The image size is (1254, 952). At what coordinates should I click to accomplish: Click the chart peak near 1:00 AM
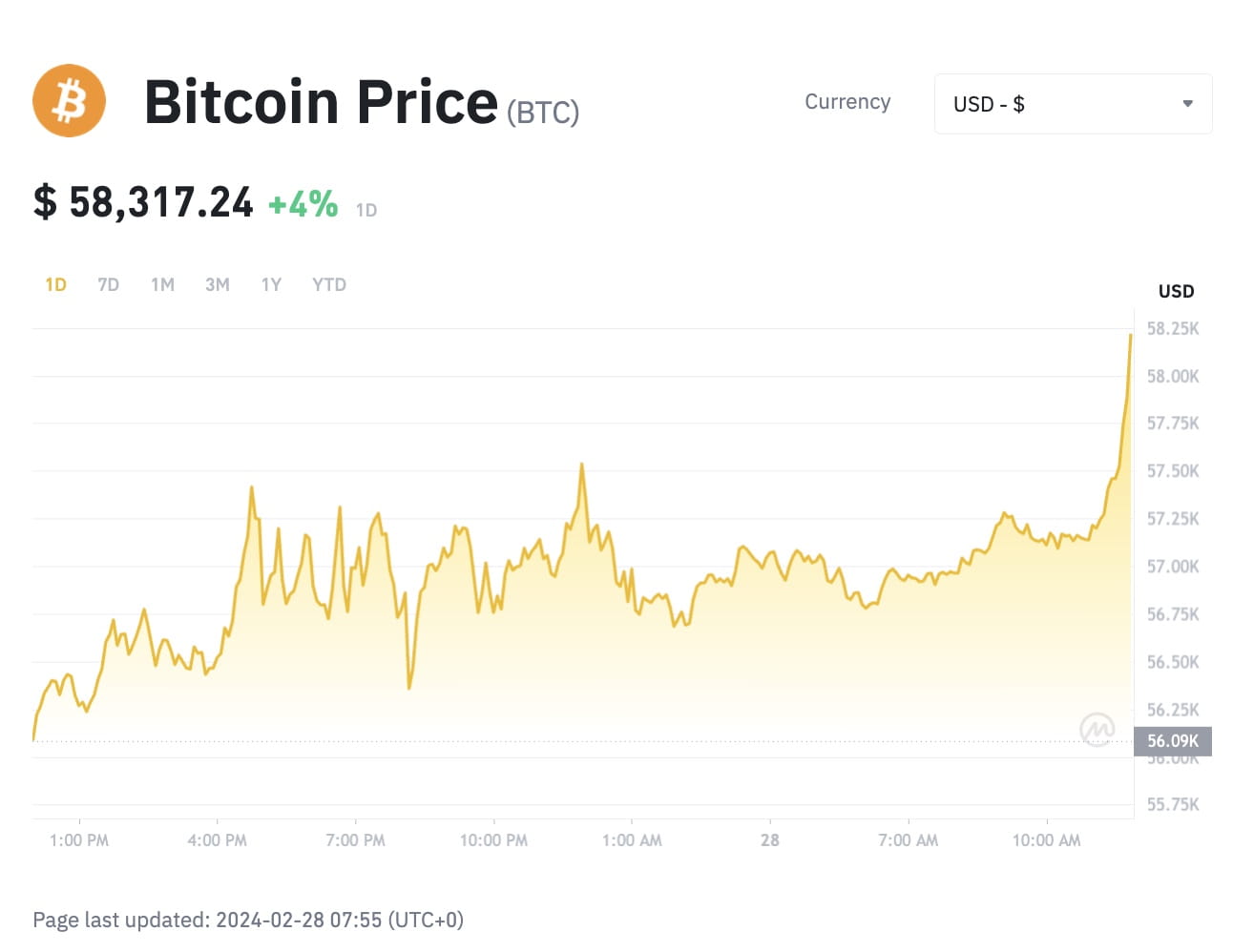click(x=582, y=465)
